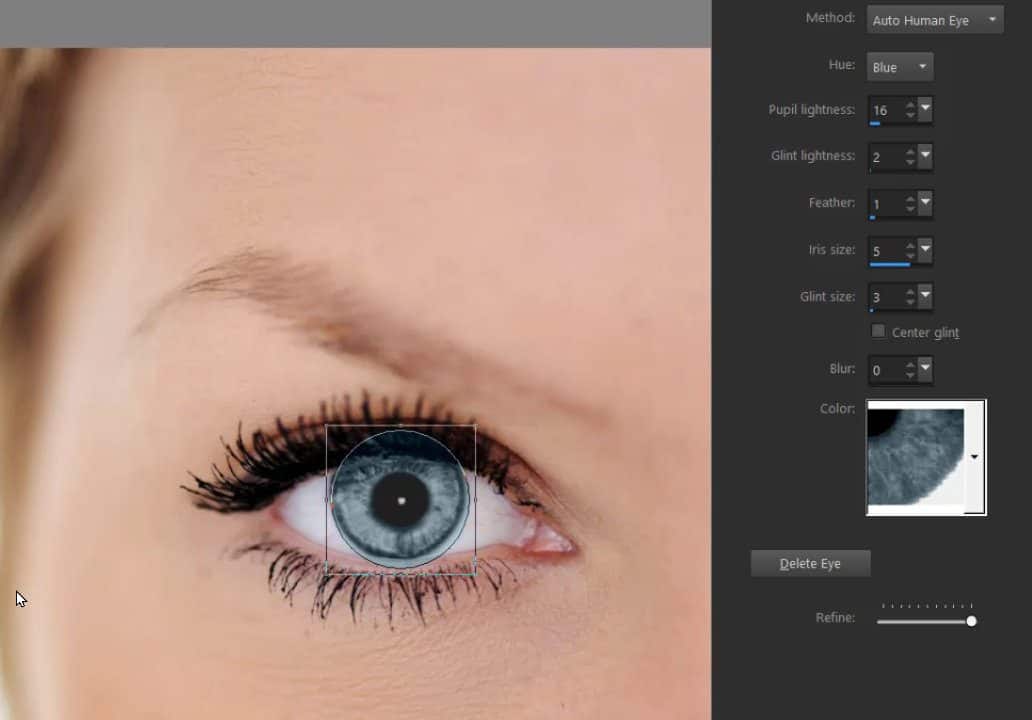
Task: Increase Pupil lightness with up arrow
Action: [x=908, y=105]
